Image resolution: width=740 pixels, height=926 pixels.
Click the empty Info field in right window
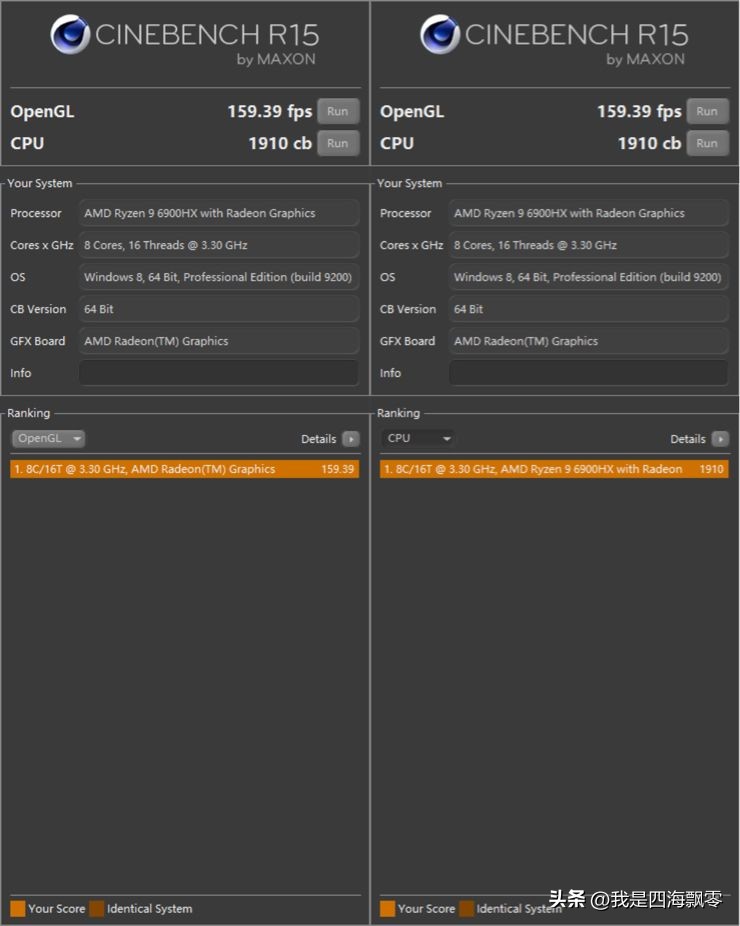point(588,373)
